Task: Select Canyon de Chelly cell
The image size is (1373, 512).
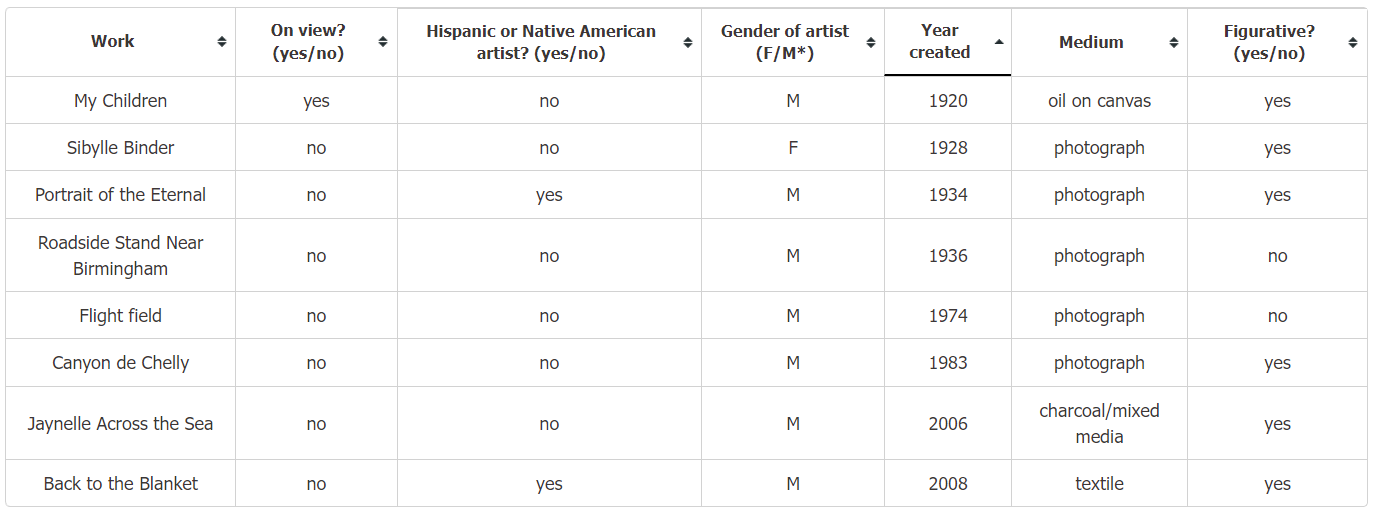Action: (121, 363)
